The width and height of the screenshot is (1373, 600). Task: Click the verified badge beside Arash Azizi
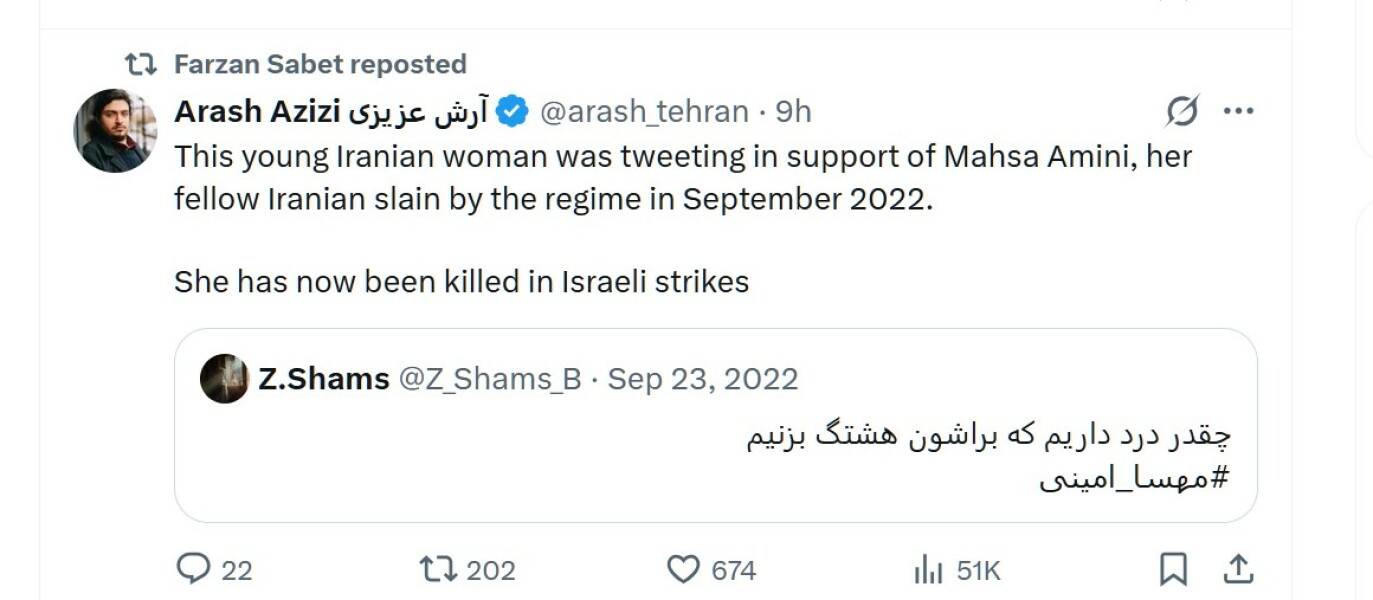click(x=510, y=112)
